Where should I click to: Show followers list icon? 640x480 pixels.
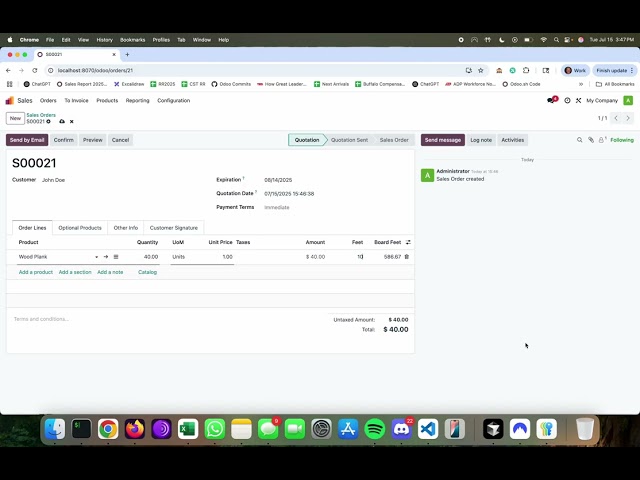602,140
